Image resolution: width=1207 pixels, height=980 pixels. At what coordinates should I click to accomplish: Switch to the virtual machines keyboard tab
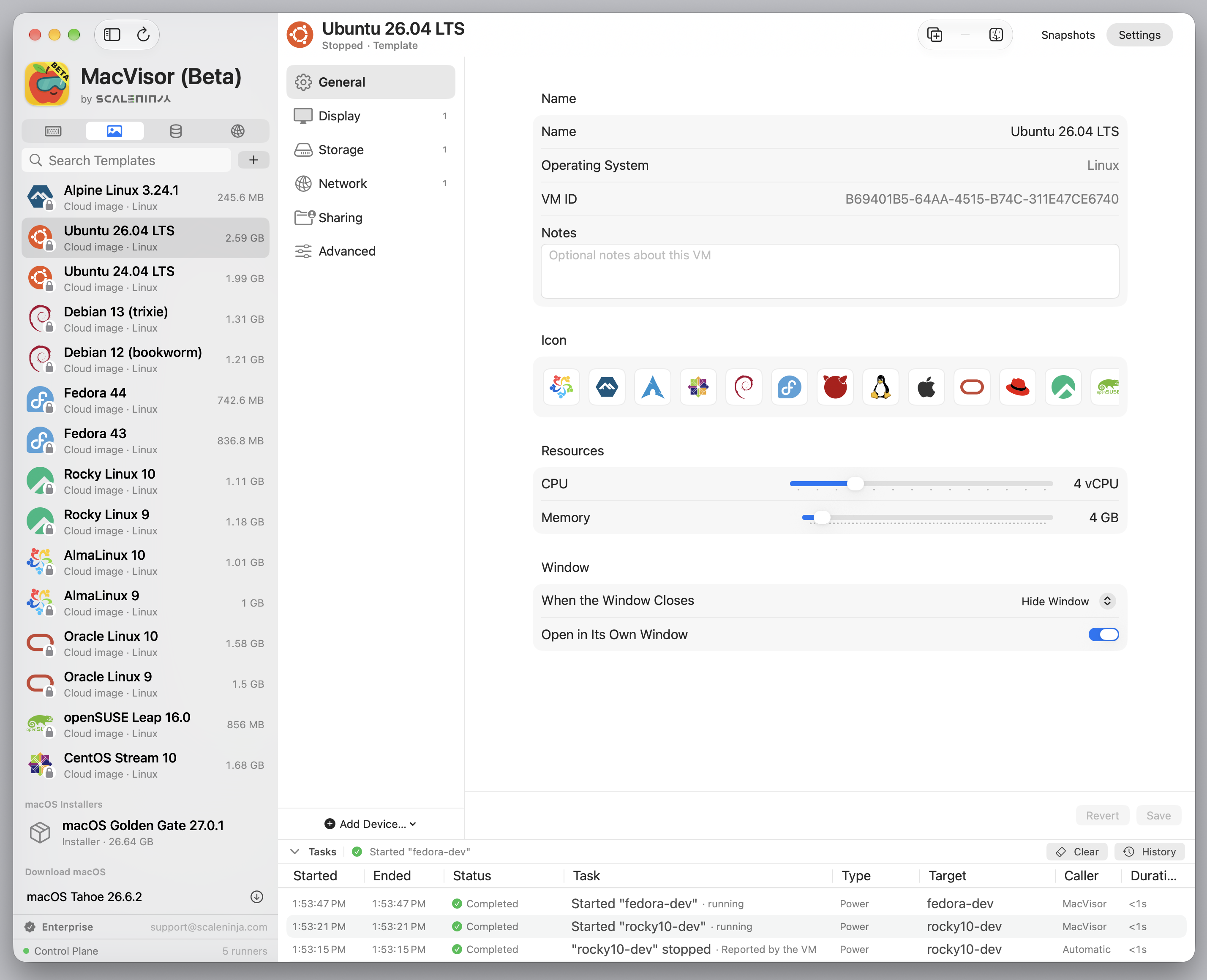point(53,131)
